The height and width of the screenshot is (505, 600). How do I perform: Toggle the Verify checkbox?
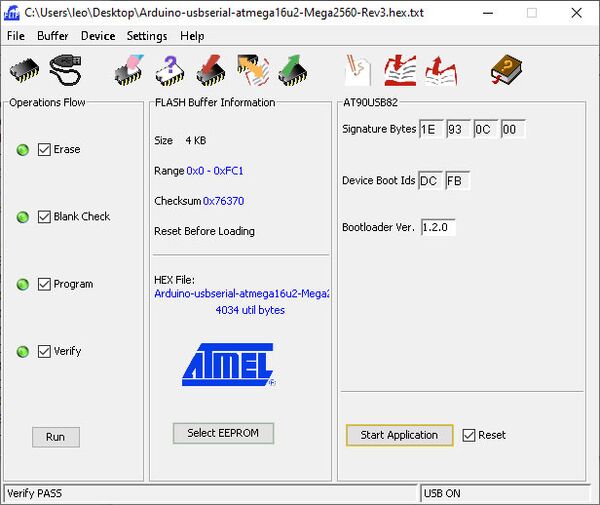coord(44,351)
